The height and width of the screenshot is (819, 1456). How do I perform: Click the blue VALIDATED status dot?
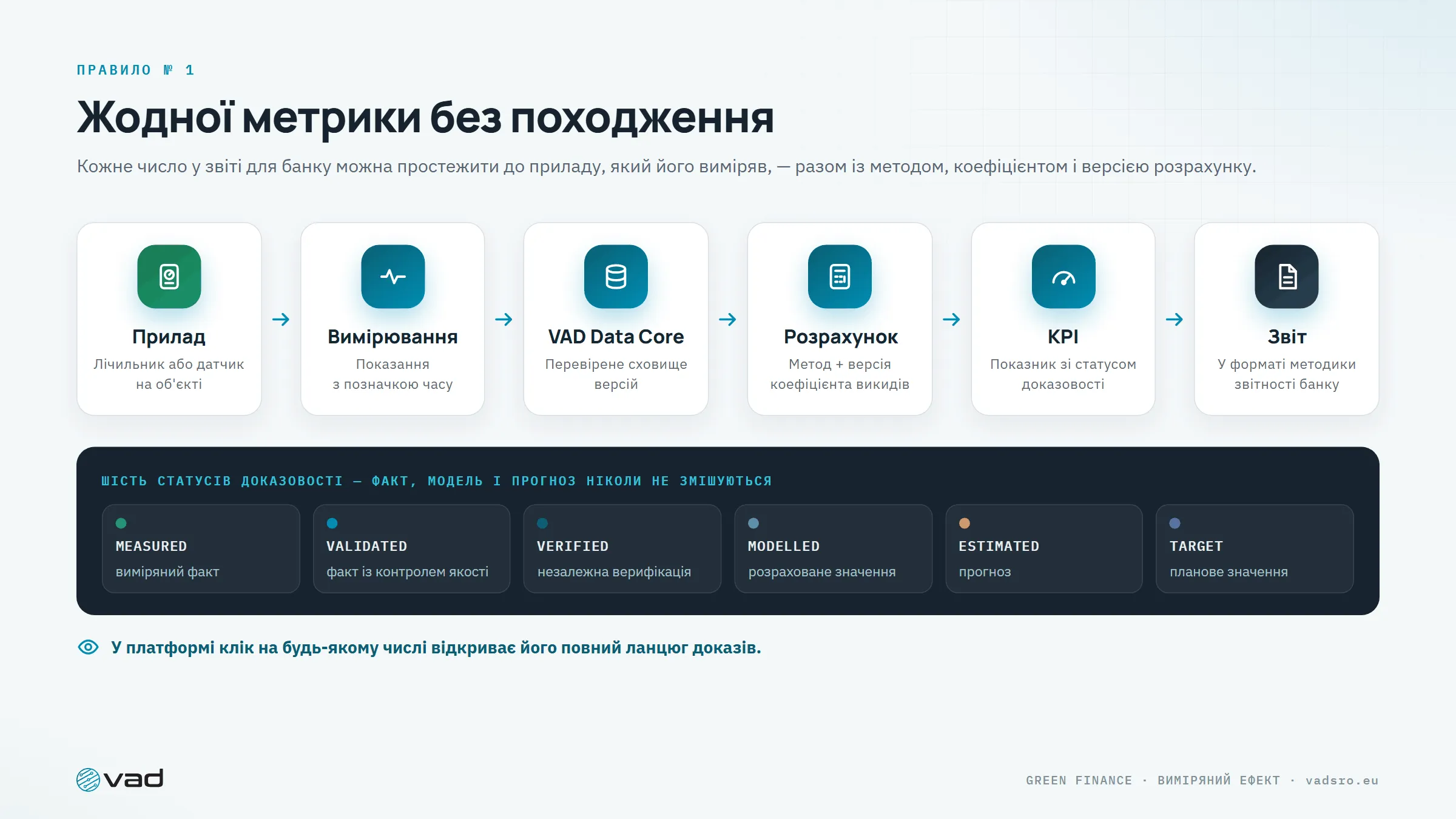(332, 523)
